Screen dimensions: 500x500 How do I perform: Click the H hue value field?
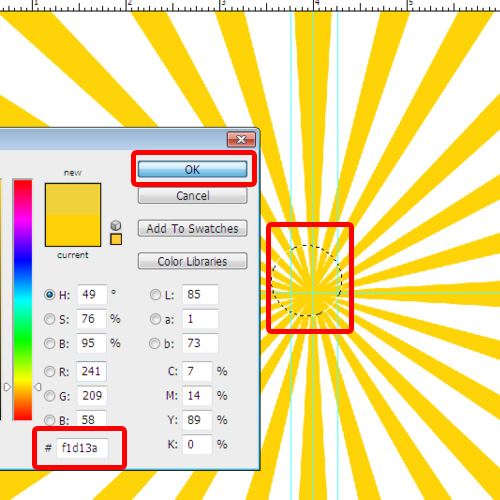[x=92, y=294]
